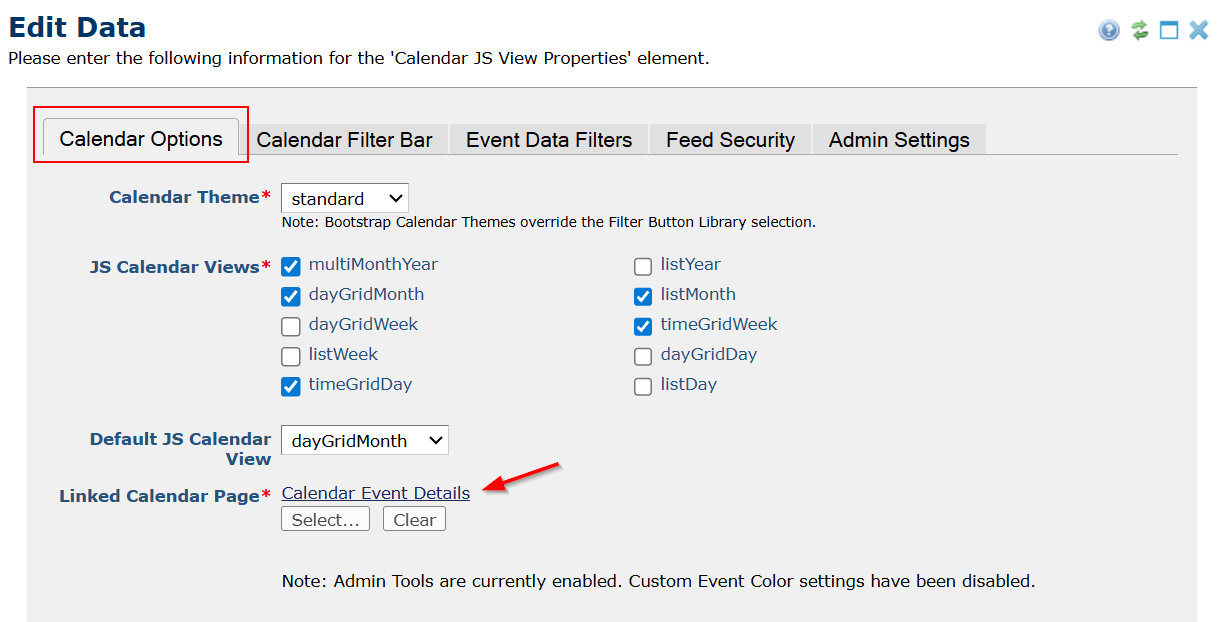Check the listYear view option
This screenshot has width=1231, height=622.
point(643,266)
